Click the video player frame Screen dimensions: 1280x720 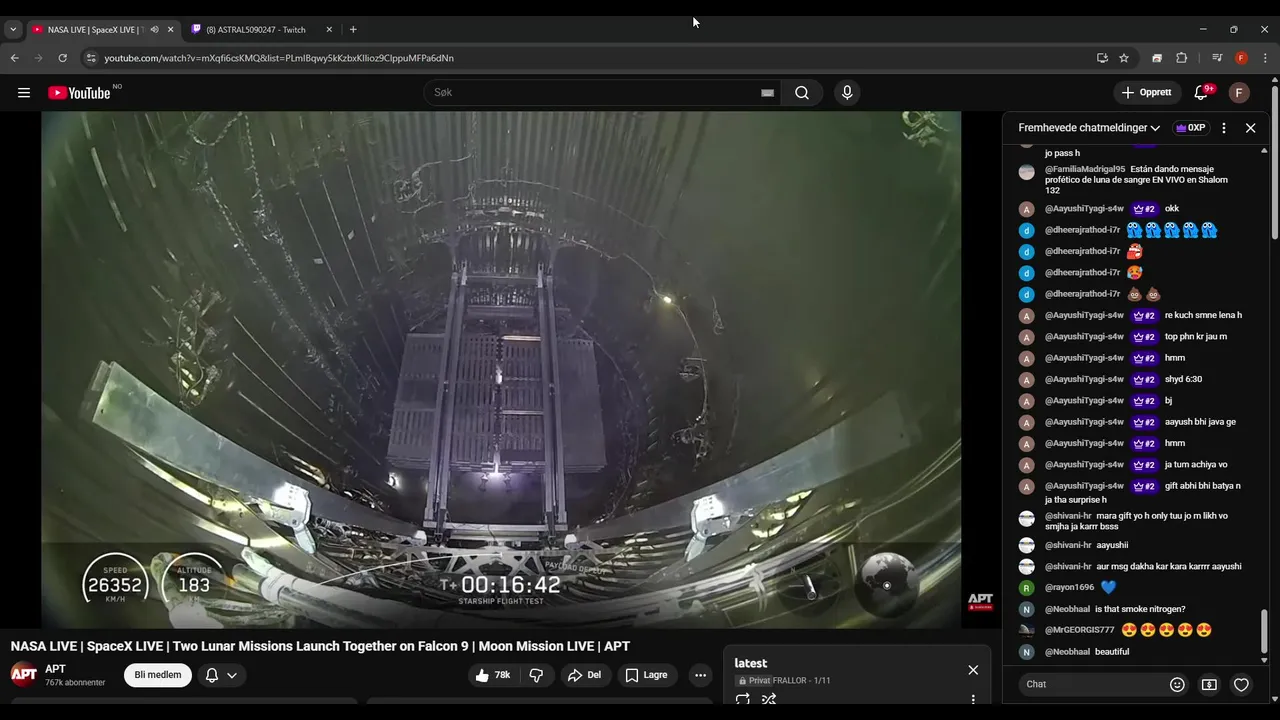501,369
